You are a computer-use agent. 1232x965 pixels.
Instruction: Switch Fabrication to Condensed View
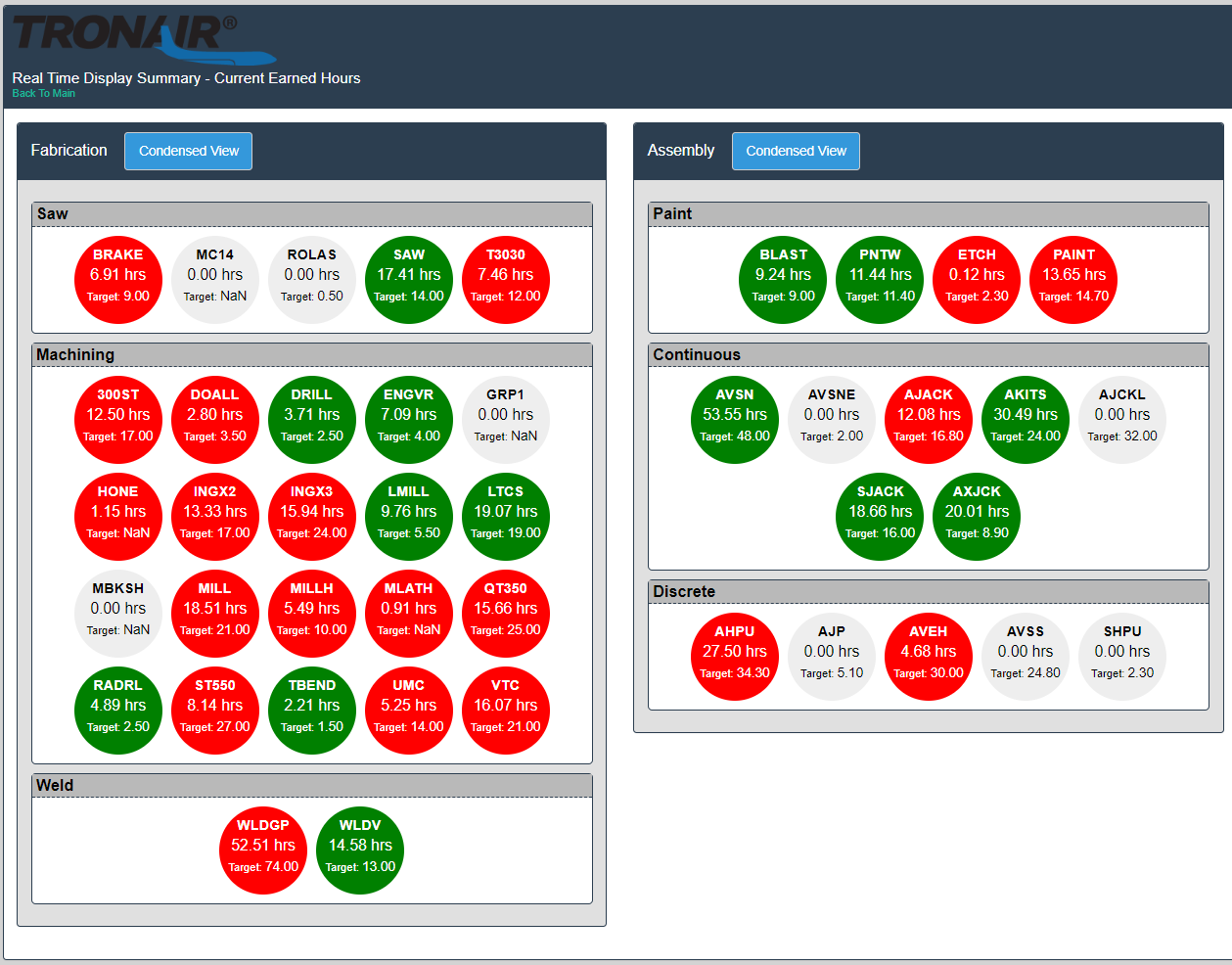pos(188,151)
